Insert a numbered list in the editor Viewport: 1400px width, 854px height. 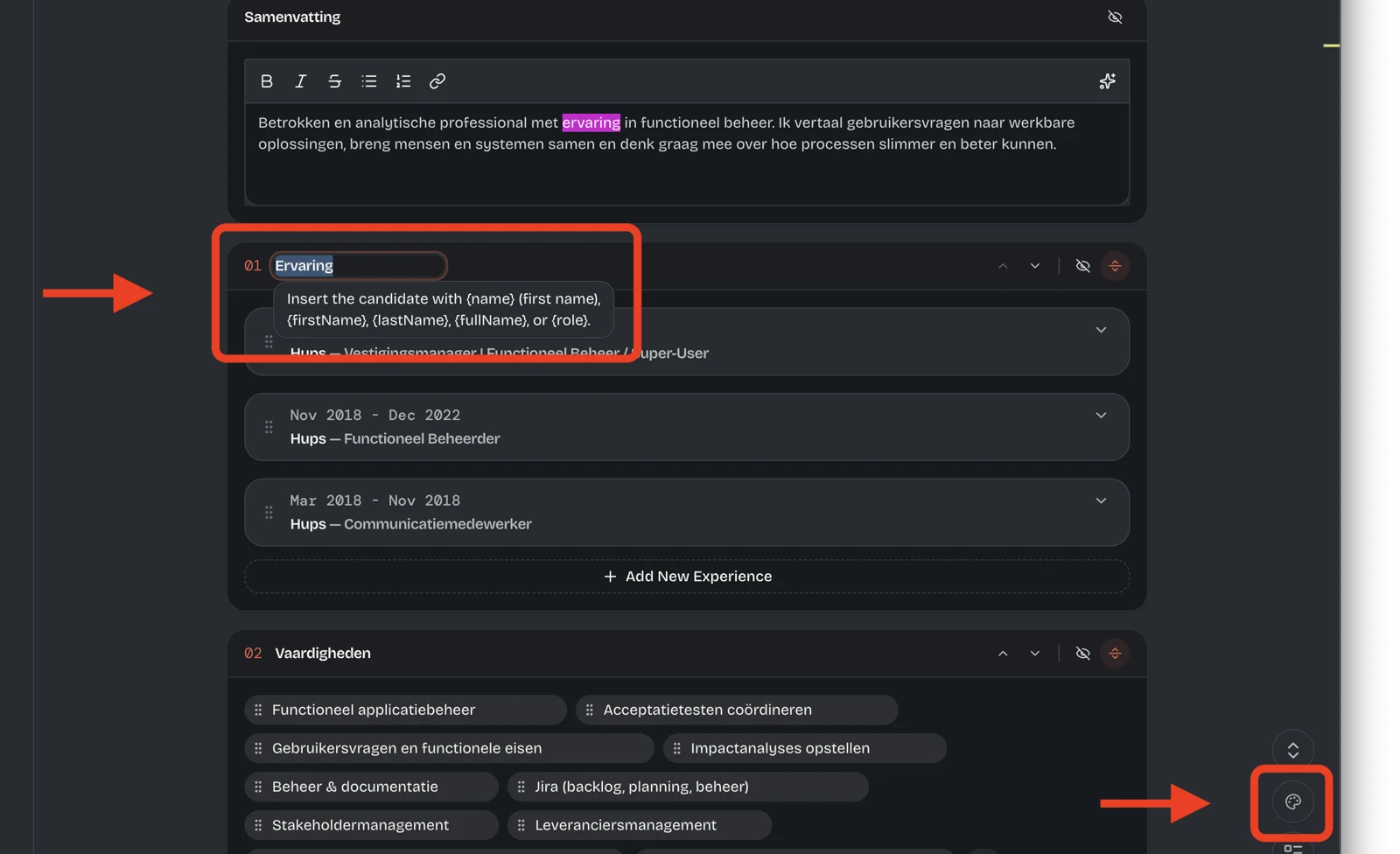click(x=403, y=81)
